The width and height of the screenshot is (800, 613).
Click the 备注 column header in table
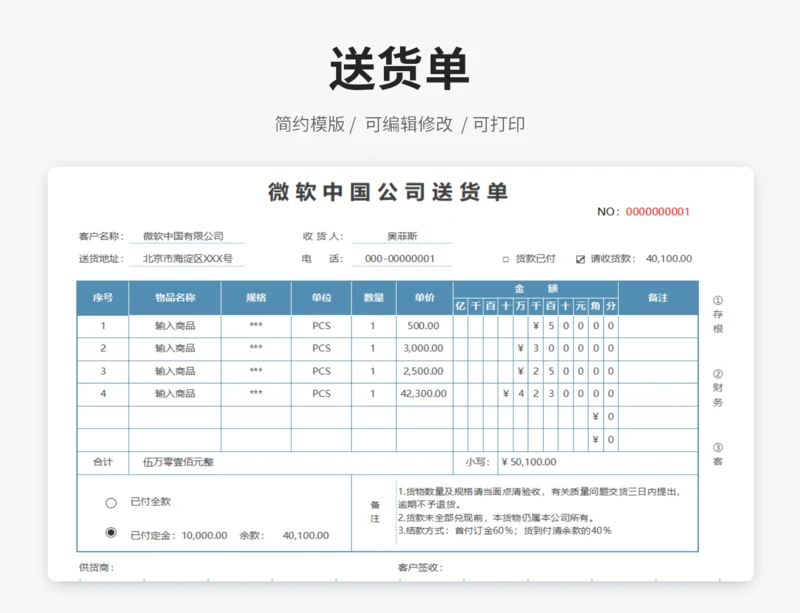(x=658, y=298)
